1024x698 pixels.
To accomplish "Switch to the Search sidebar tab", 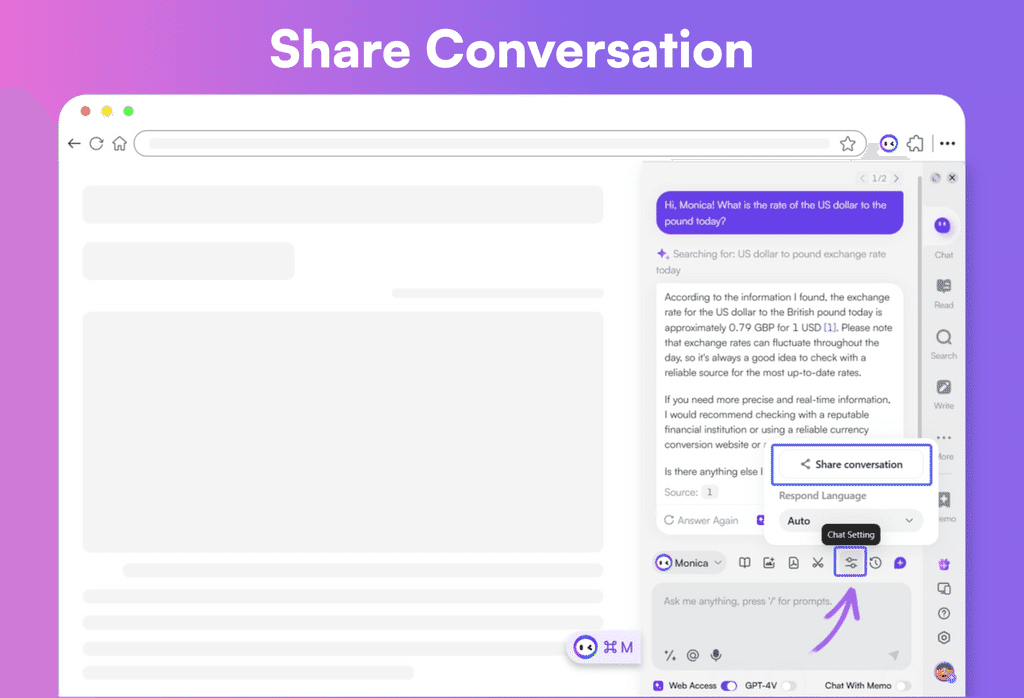I will click(943, 343).
